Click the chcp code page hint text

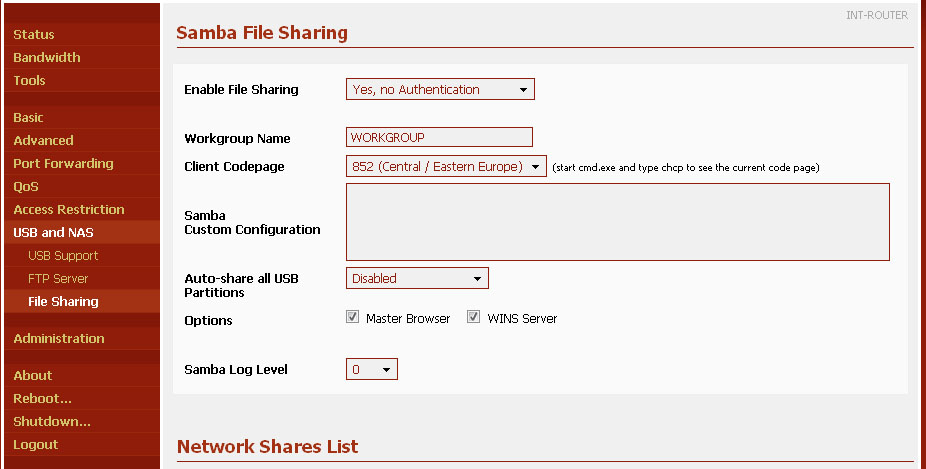coord(686,168)
